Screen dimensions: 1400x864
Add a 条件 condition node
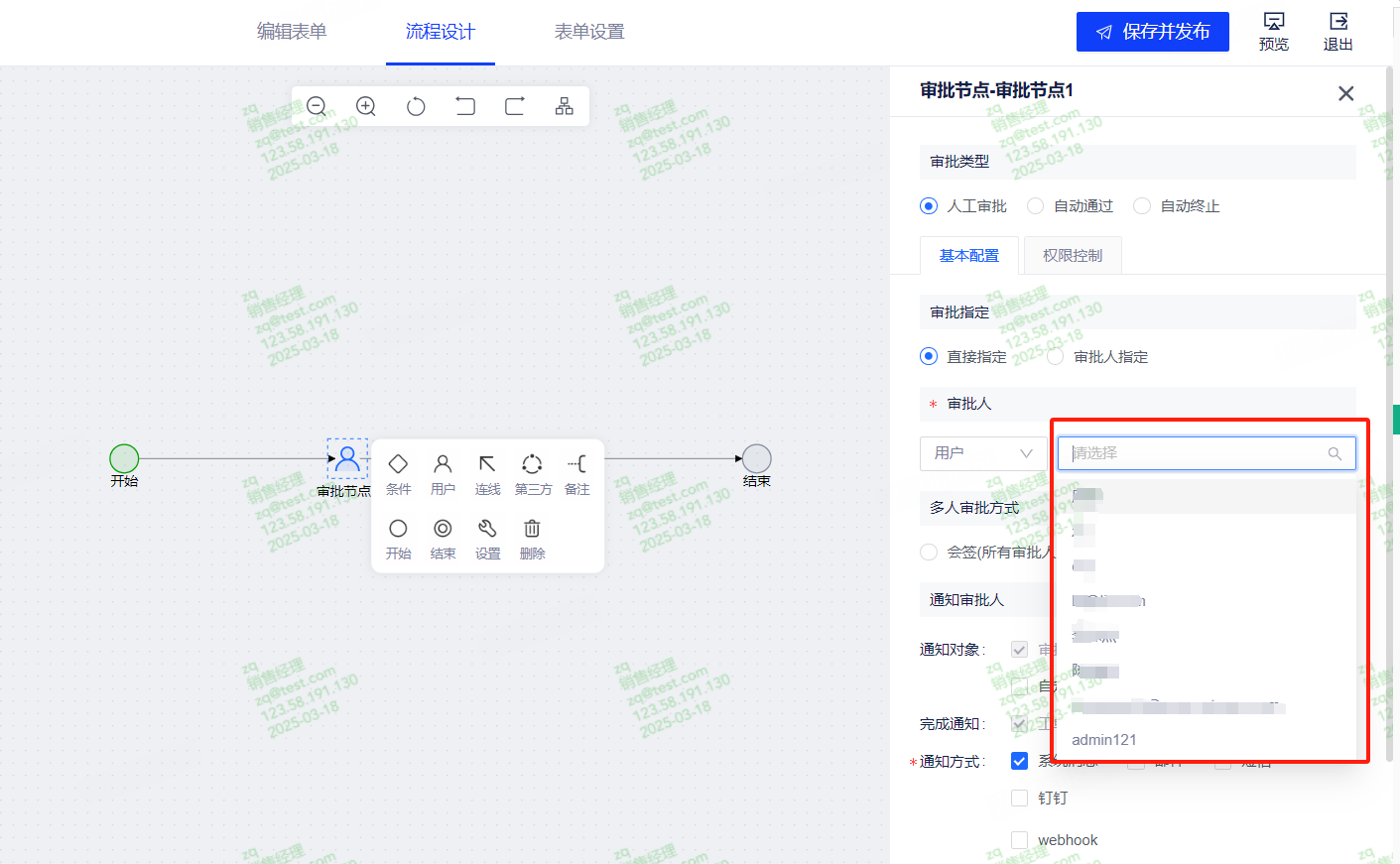click(x=398, y=472)
